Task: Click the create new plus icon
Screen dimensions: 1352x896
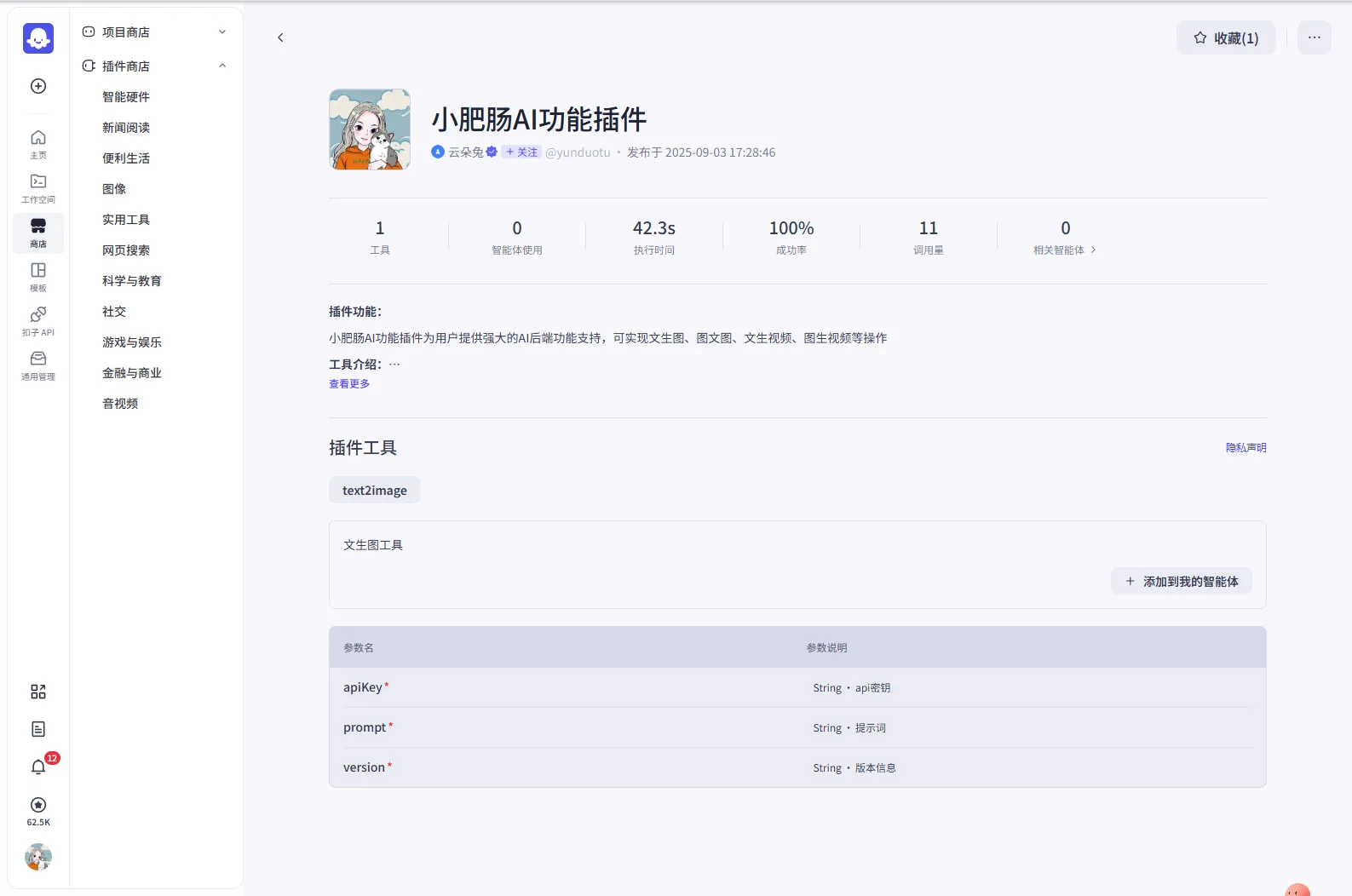Action: 38,86
